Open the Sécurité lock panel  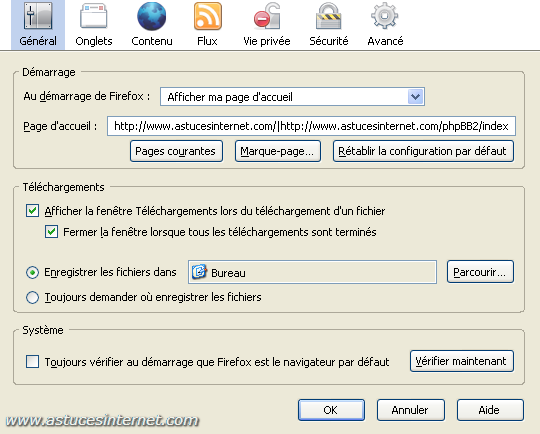point(329,25)
